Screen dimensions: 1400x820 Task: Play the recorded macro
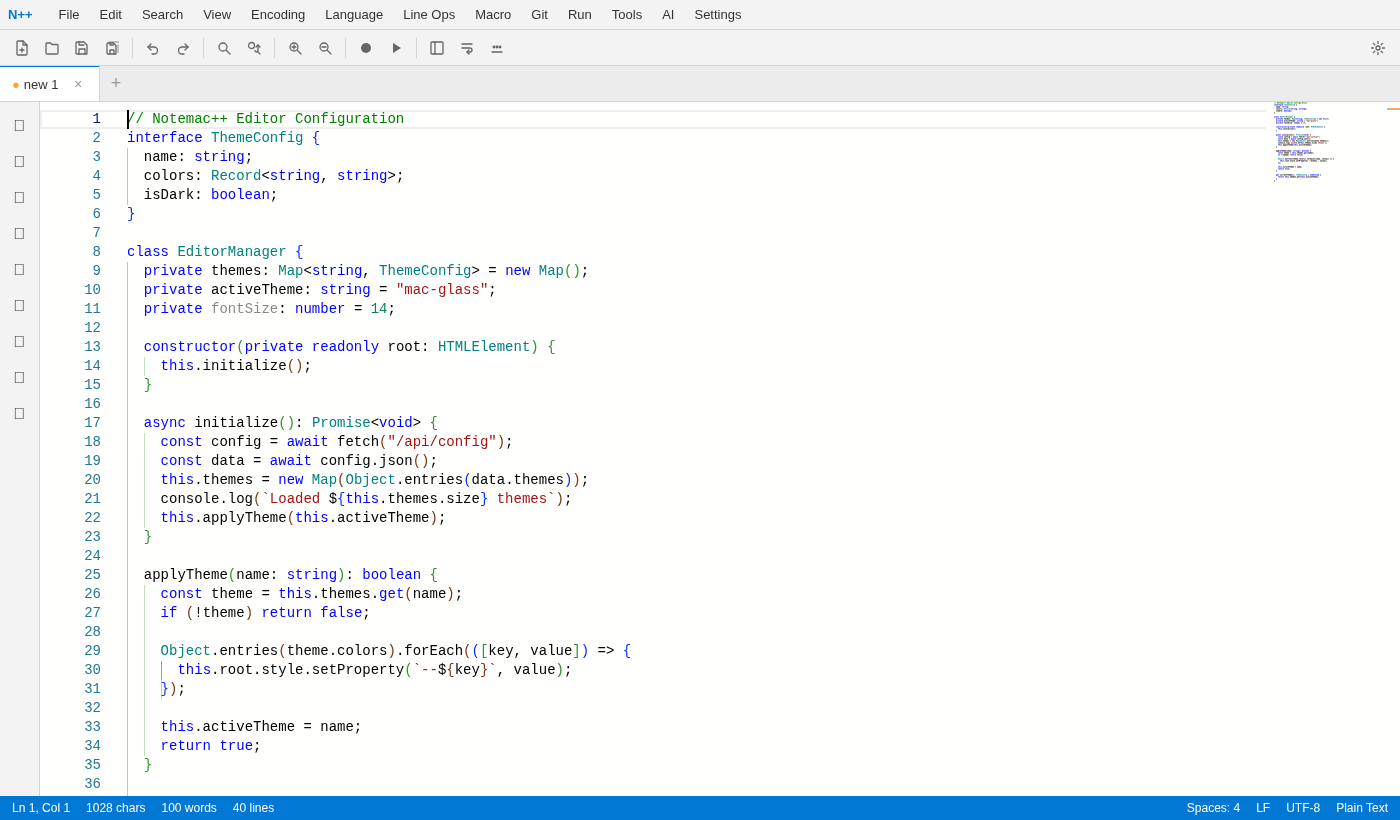pos(396,47)
